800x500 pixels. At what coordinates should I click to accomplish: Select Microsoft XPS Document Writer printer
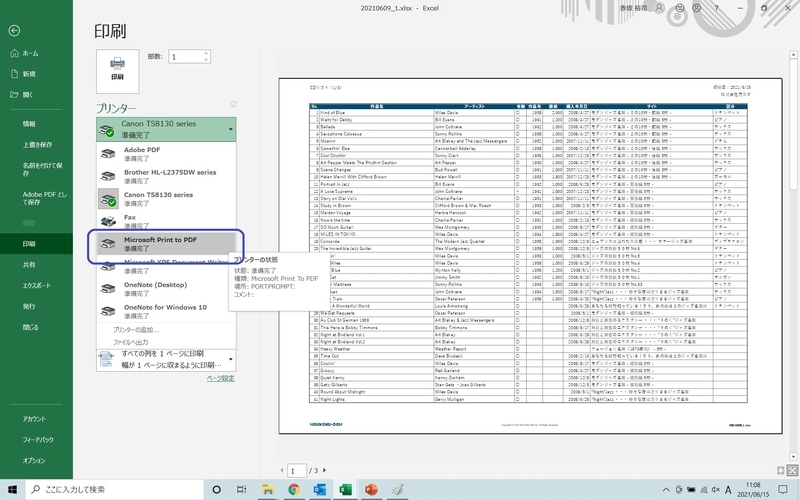[166, 266]
